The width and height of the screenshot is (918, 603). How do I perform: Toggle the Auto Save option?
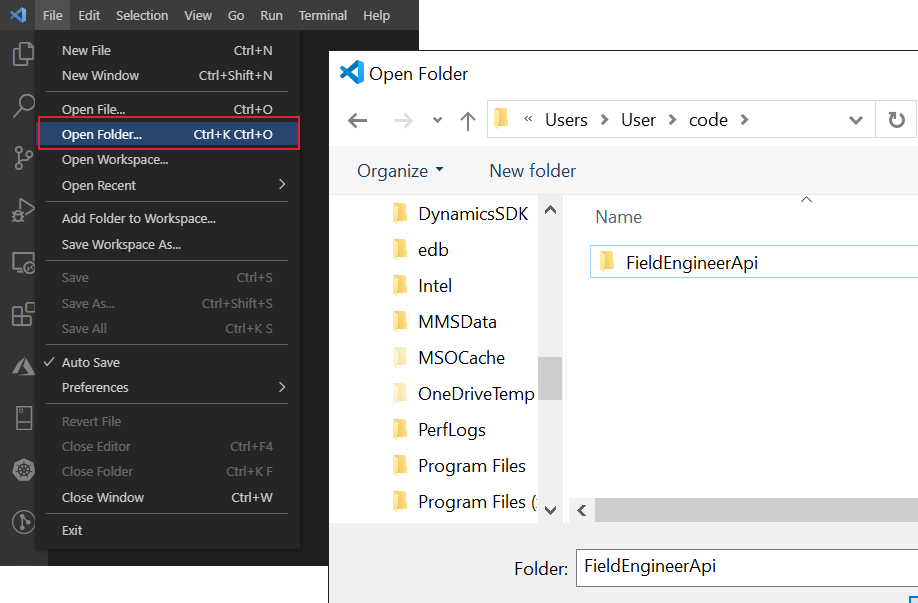[x=167, y=362]
